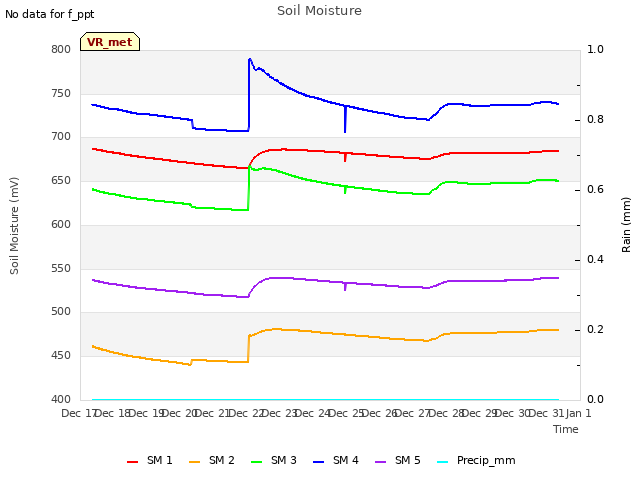Click the 0.4 tick on rain axis
The width and height of the screenshot is (640, 480).
pyautogui.click(x=595, y=260)
